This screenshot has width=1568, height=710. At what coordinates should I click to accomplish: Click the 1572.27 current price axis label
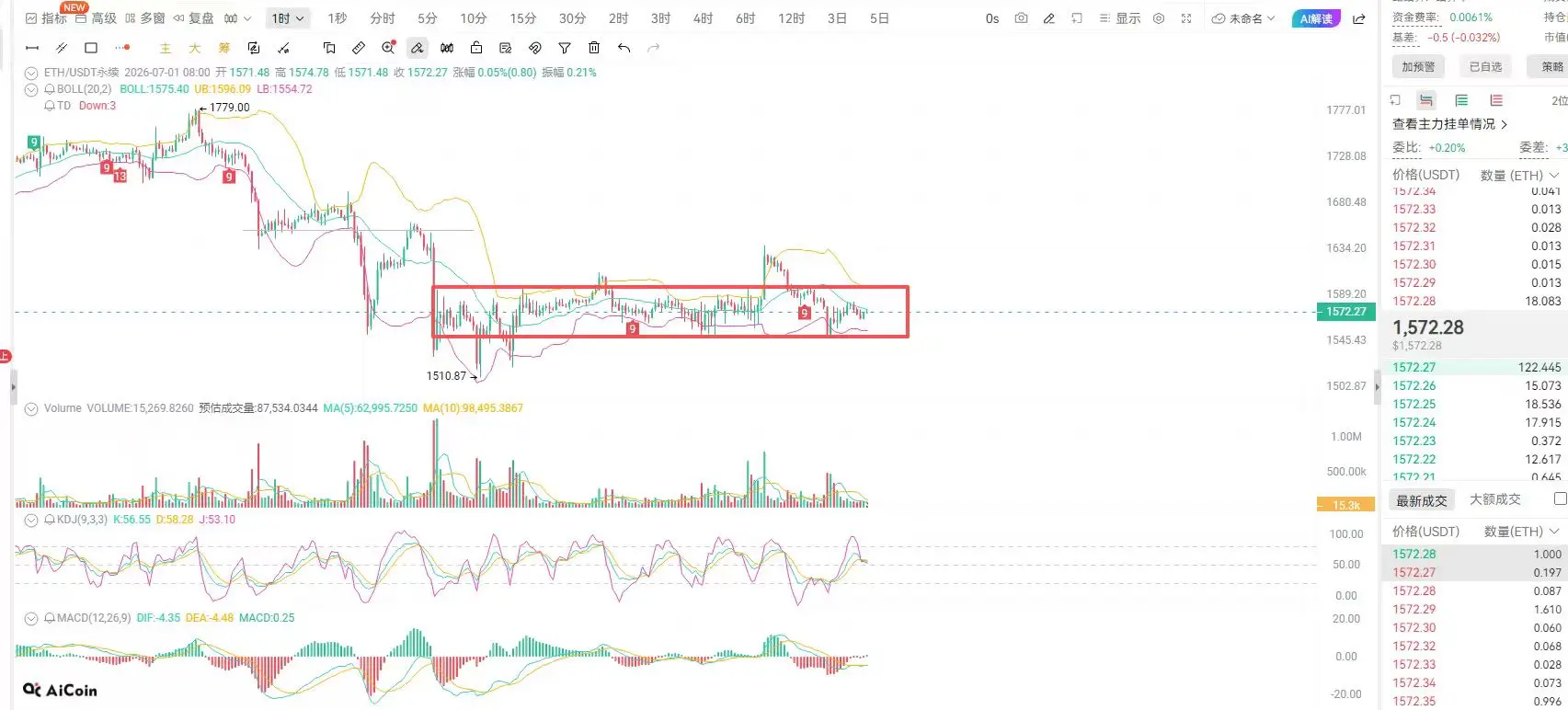[x=1346, y=312]
